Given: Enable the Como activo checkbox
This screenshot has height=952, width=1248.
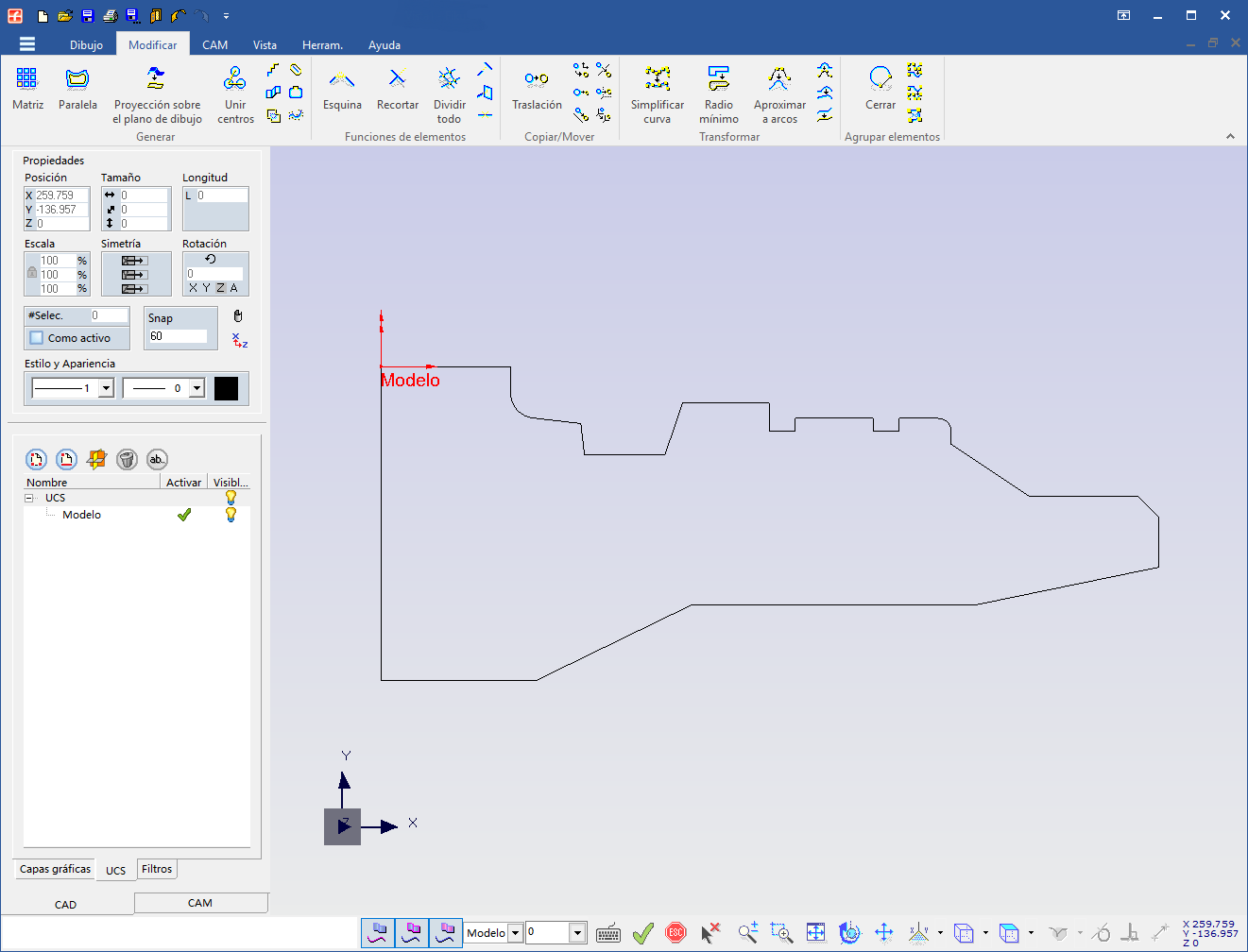Looking at the screenshot, I should click(x=37, y=338).
